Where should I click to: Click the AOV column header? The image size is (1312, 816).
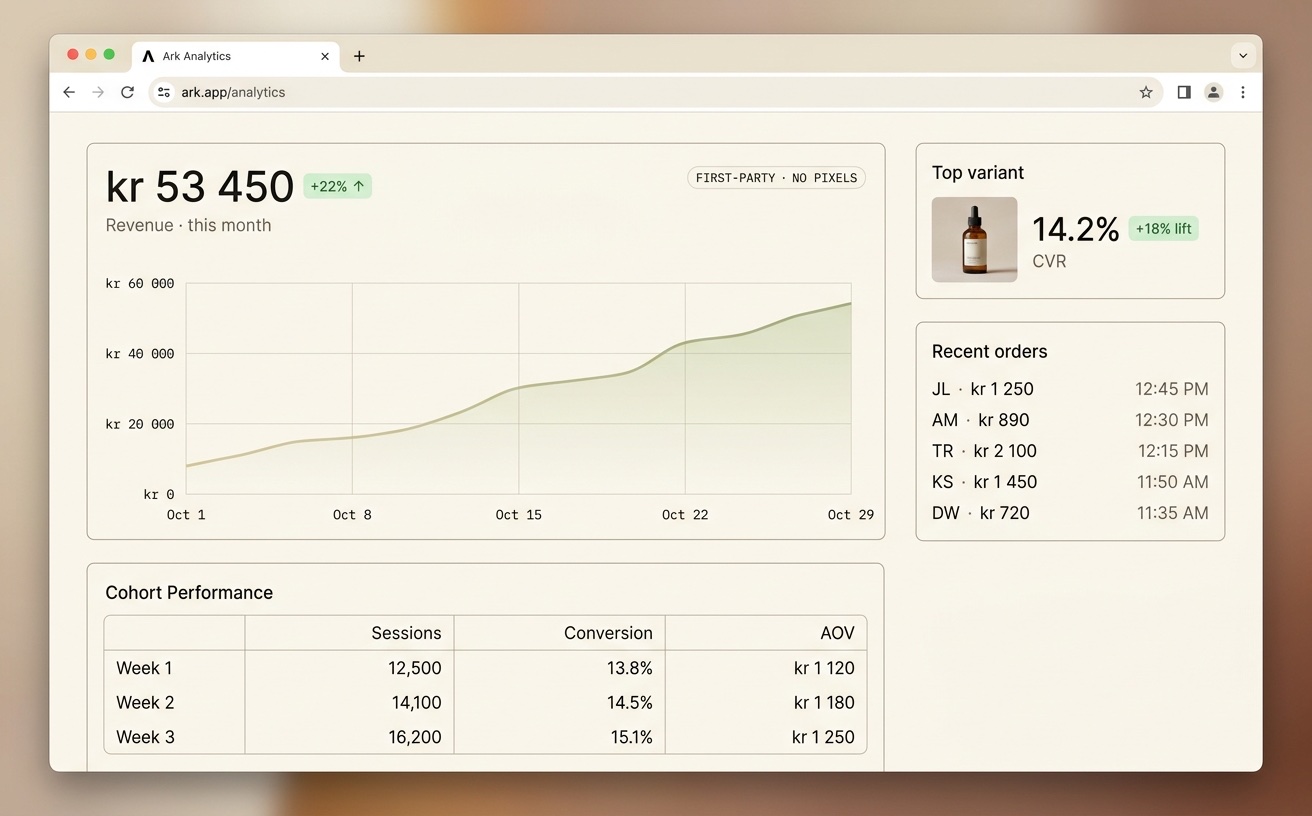[x=837, y=633]
